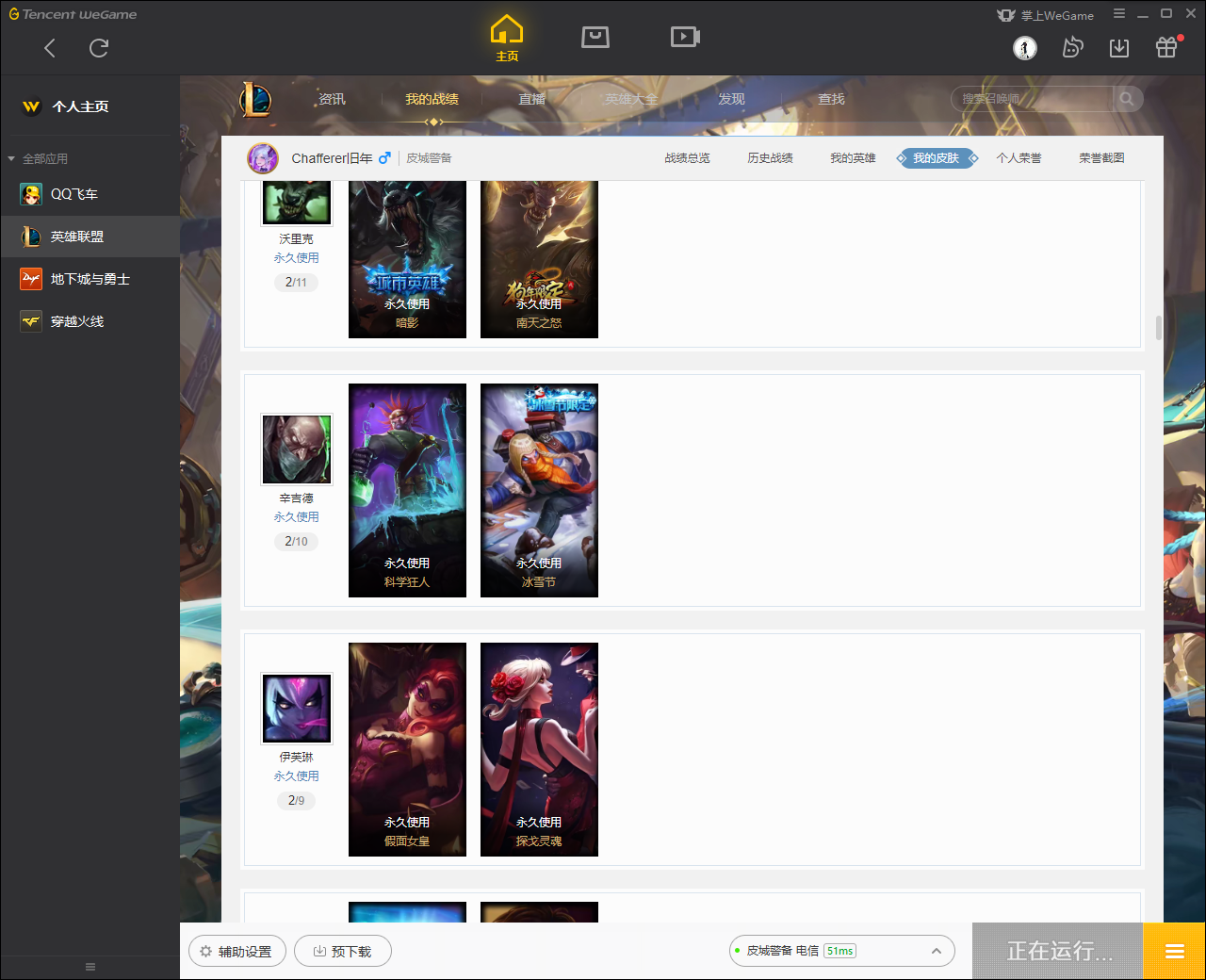Collapse the 全部应用 section
Screen dimensions: 1206x980
point(38,158)
